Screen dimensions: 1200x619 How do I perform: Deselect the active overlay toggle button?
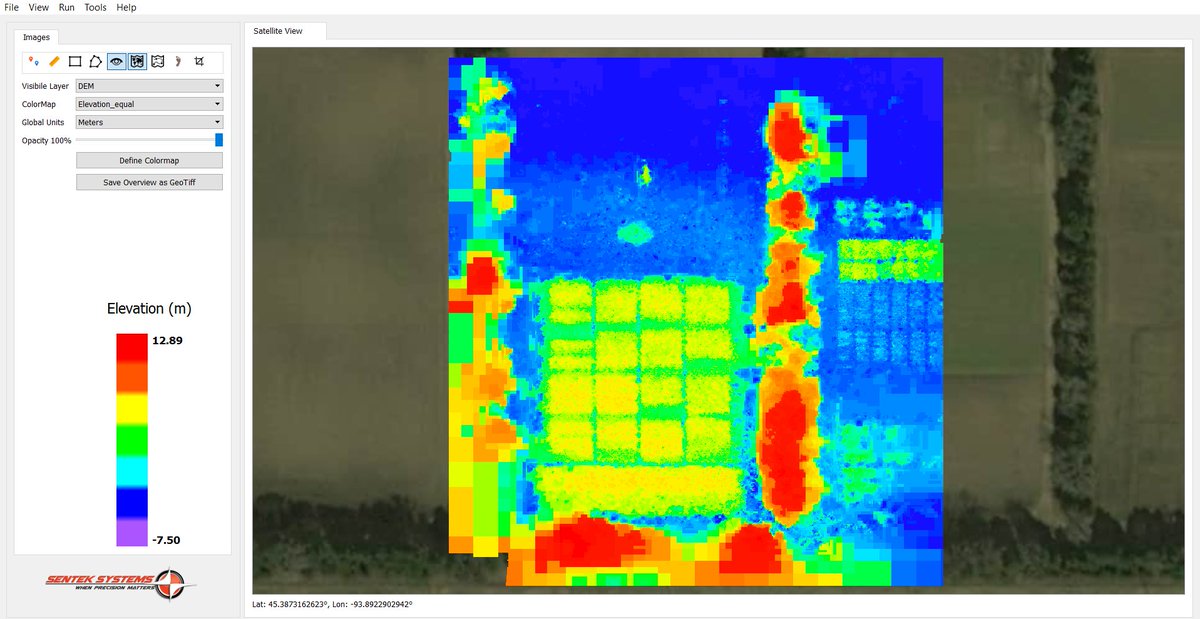point(136,61)
